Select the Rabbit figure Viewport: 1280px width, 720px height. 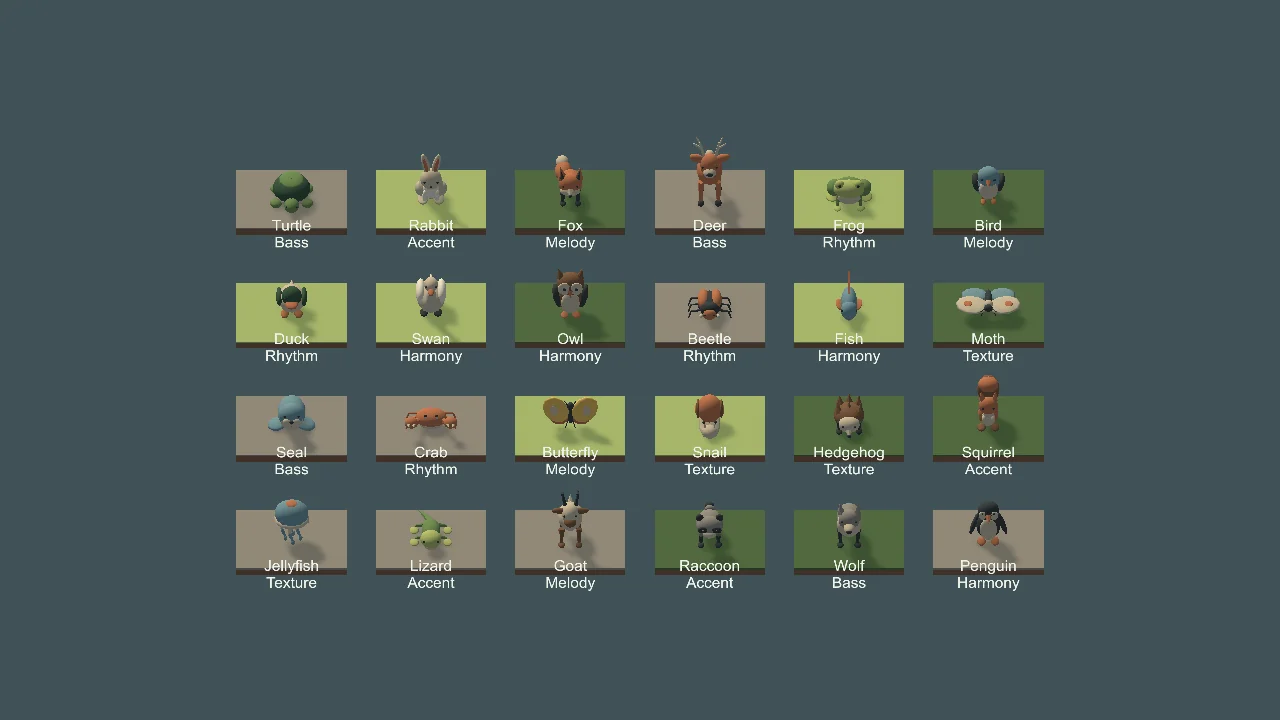(431, 180)
